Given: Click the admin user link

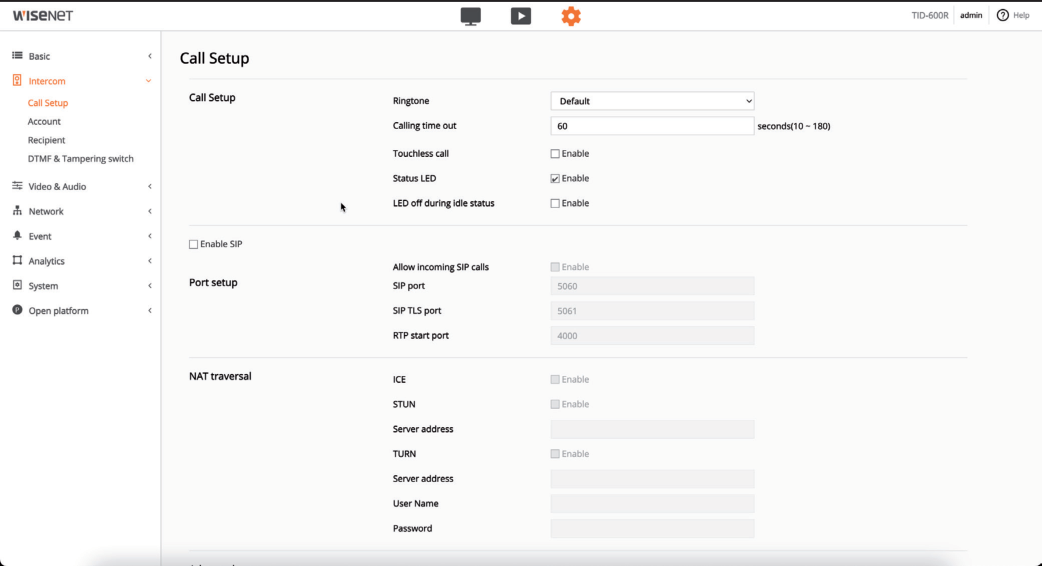Looking at the screenshot, I should click(x=971, y=15).
